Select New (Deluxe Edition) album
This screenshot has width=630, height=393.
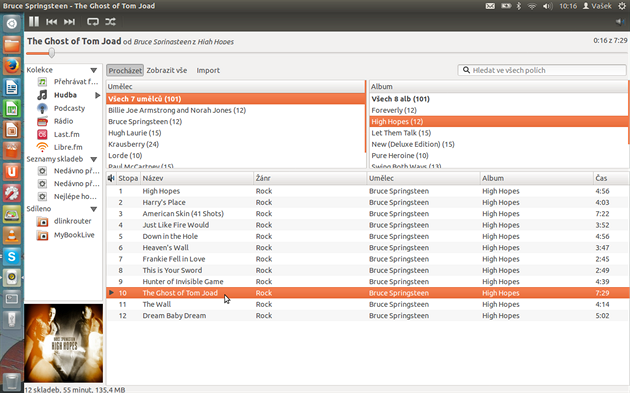499,144
